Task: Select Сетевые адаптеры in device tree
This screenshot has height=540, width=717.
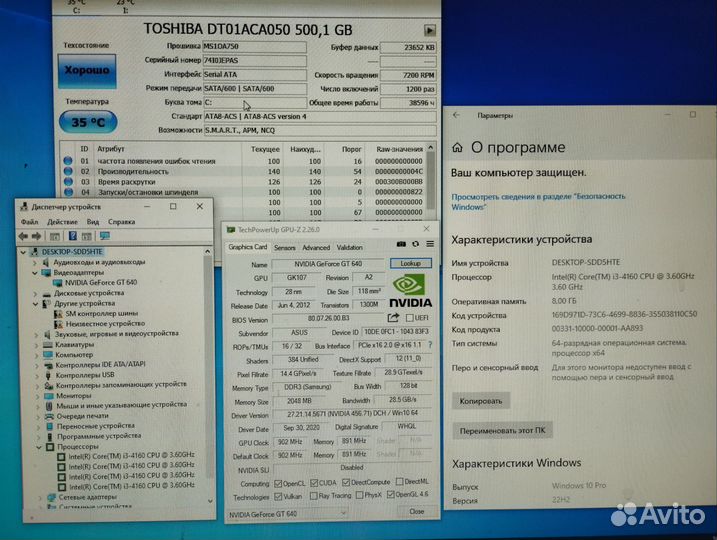Action: click(x=87, y=497)
